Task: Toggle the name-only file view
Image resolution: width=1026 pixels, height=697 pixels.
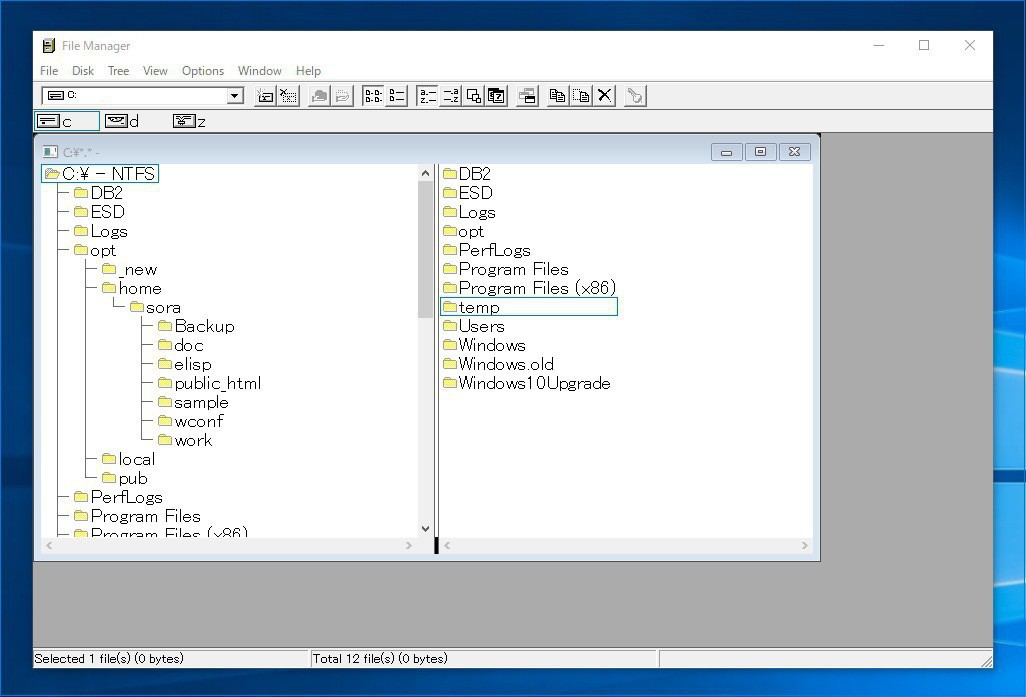Action: (373, 96)
